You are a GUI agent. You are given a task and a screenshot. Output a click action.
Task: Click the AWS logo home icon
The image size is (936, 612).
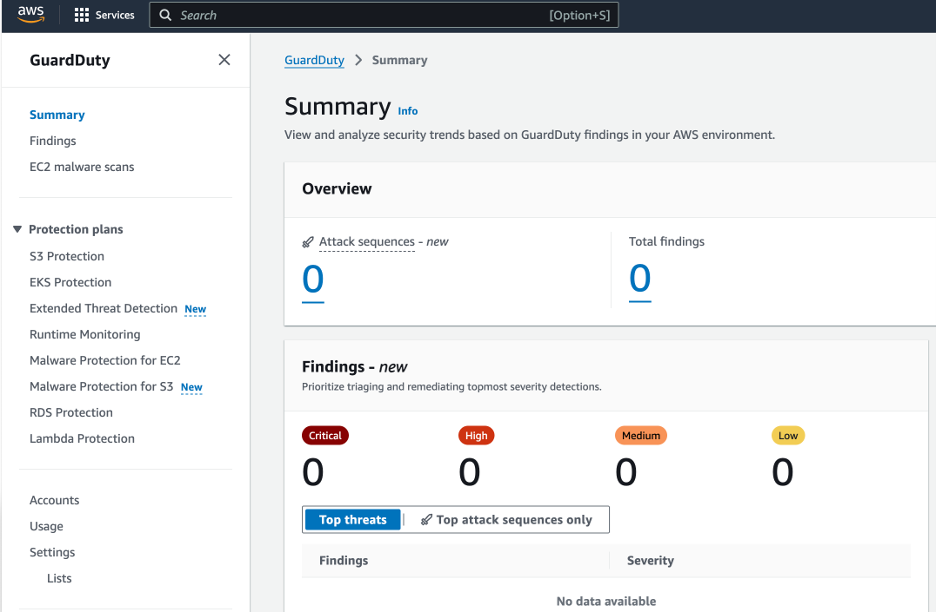pos(30,14)
